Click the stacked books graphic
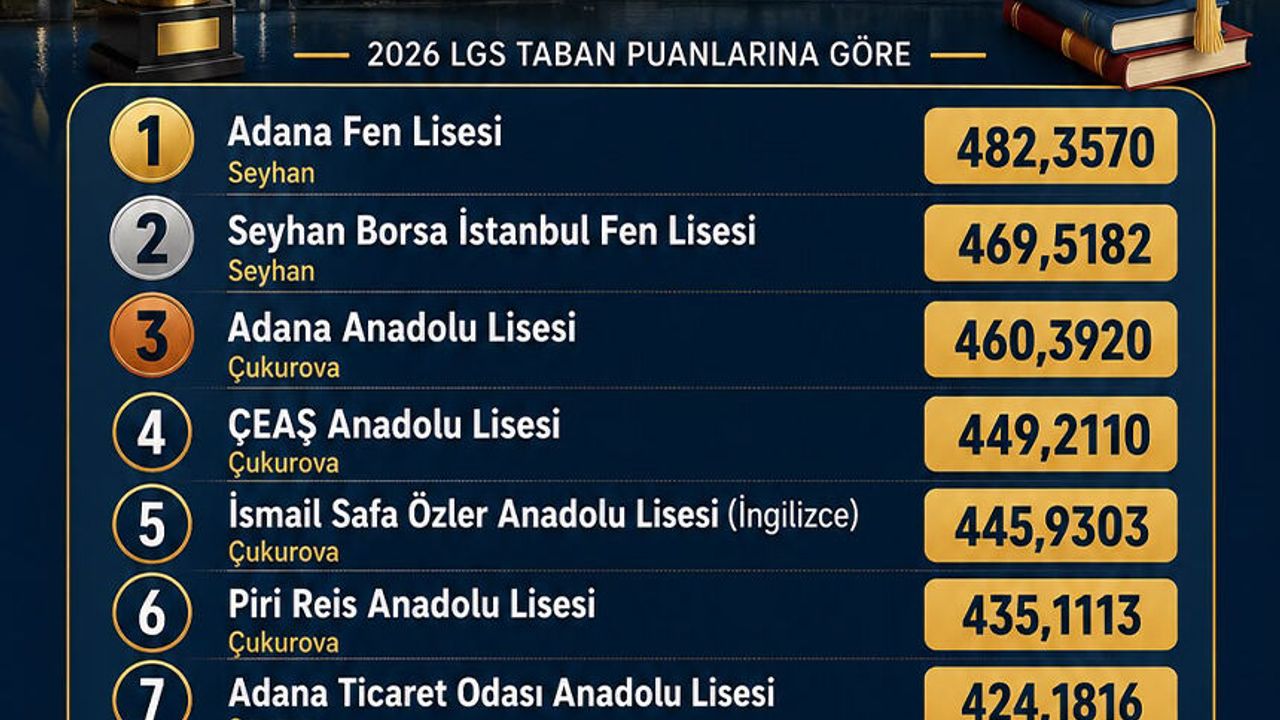The width and height of the screenshot is (1280, 720). [1127, 40]
